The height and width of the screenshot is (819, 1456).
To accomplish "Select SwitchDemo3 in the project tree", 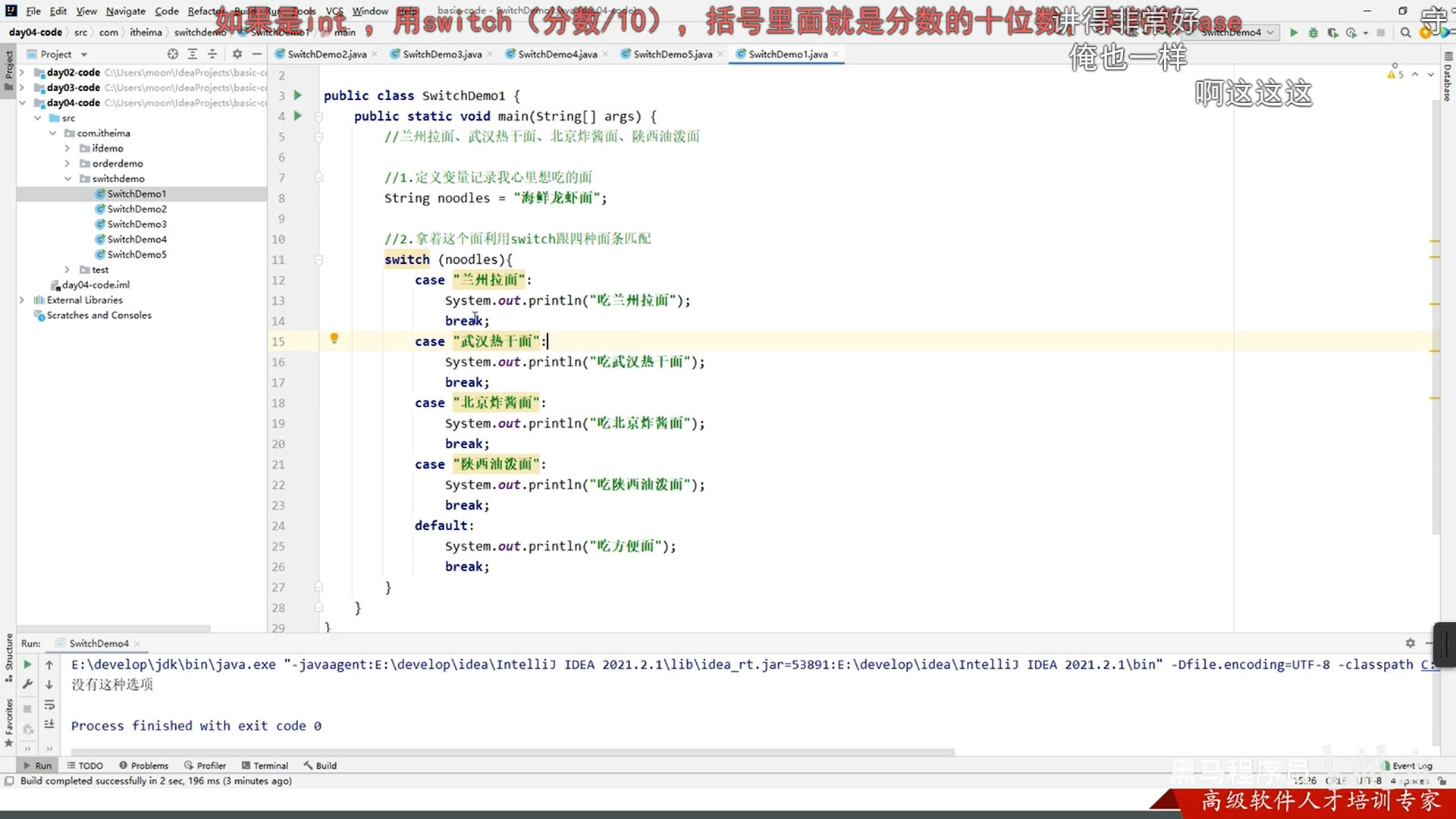I will [136, 224].
